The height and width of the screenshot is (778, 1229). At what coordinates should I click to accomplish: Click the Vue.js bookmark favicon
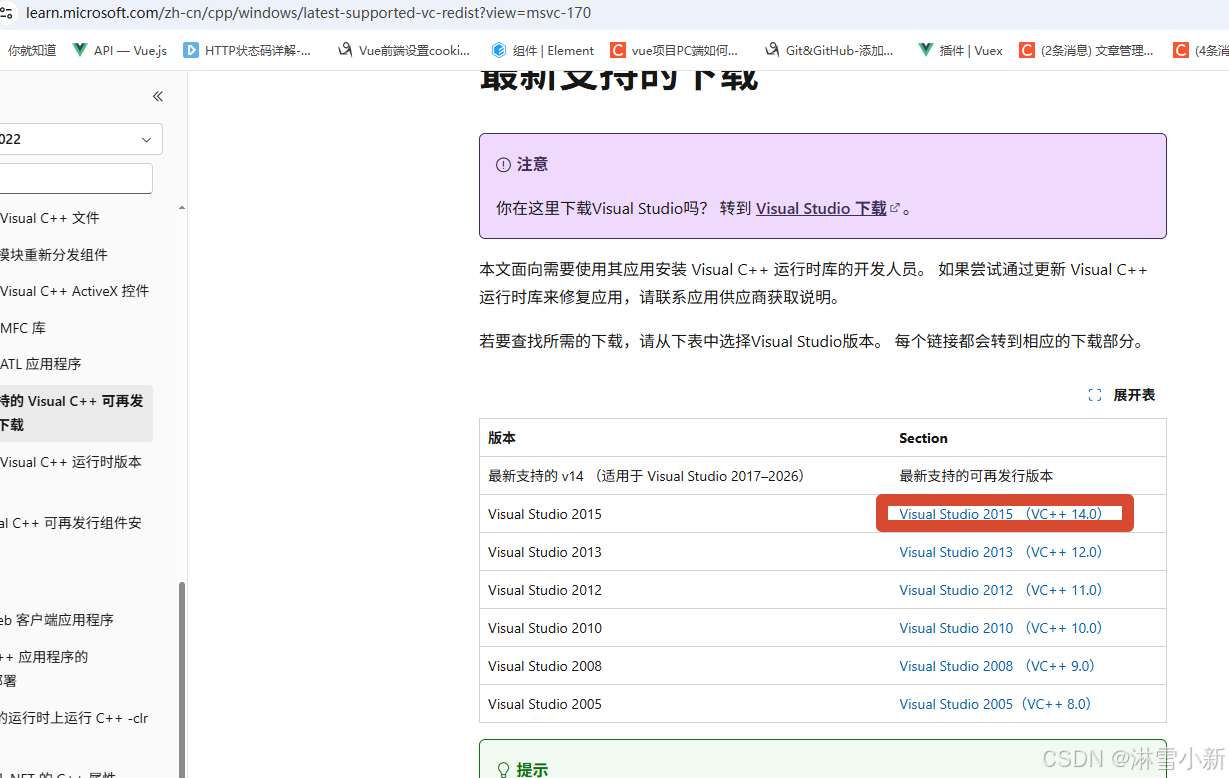(80, 50)
